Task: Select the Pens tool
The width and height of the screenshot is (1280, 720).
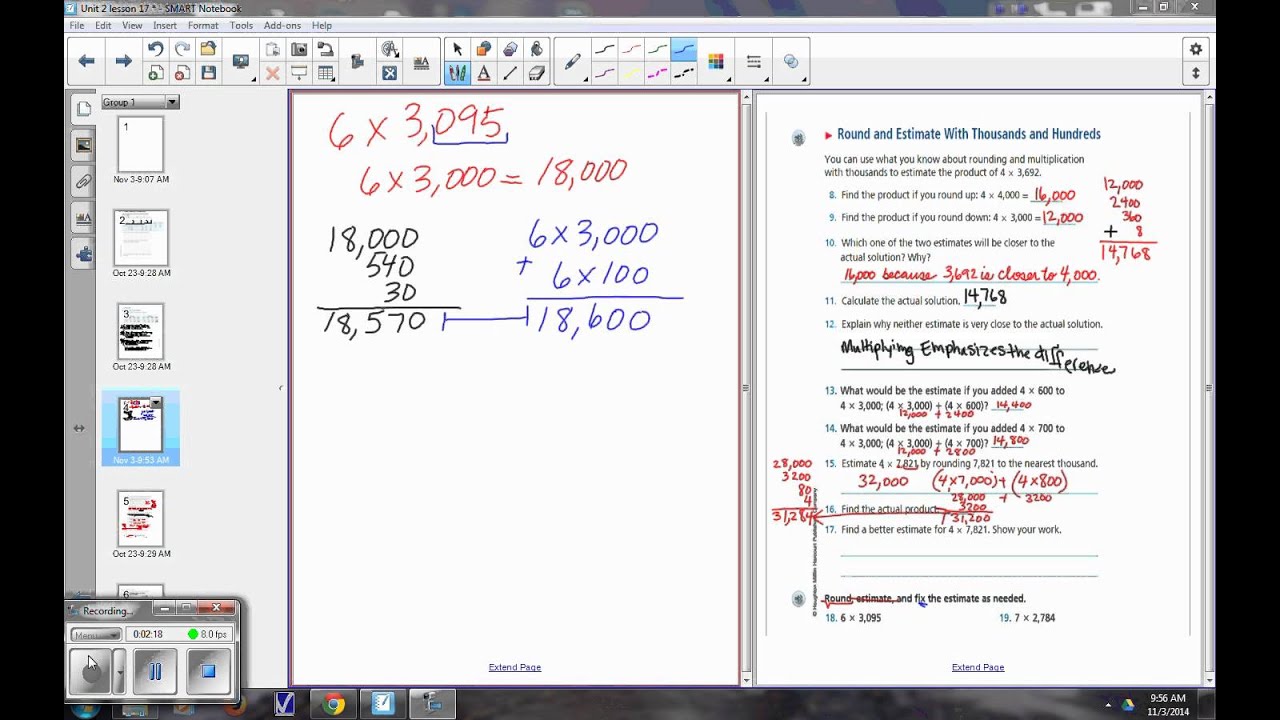Action: point(458,72)
